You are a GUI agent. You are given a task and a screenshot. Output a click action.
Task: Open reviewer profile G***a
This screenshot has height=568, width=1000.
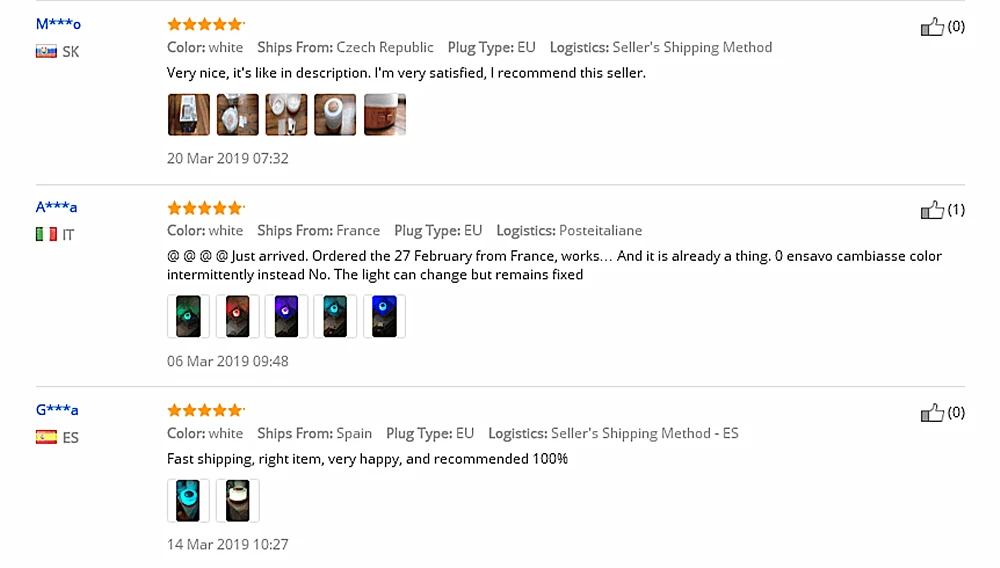click(57, 410)
